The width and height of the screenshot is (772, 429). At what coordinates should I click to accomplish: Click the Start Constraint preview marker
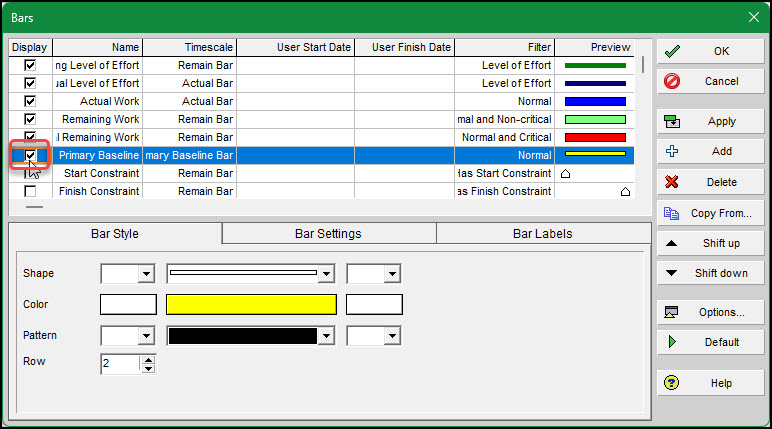click(566, 173)
